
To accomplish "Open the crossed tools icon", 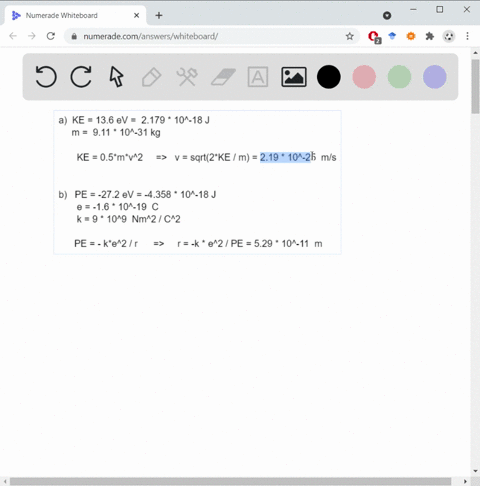I will [187, 77].
